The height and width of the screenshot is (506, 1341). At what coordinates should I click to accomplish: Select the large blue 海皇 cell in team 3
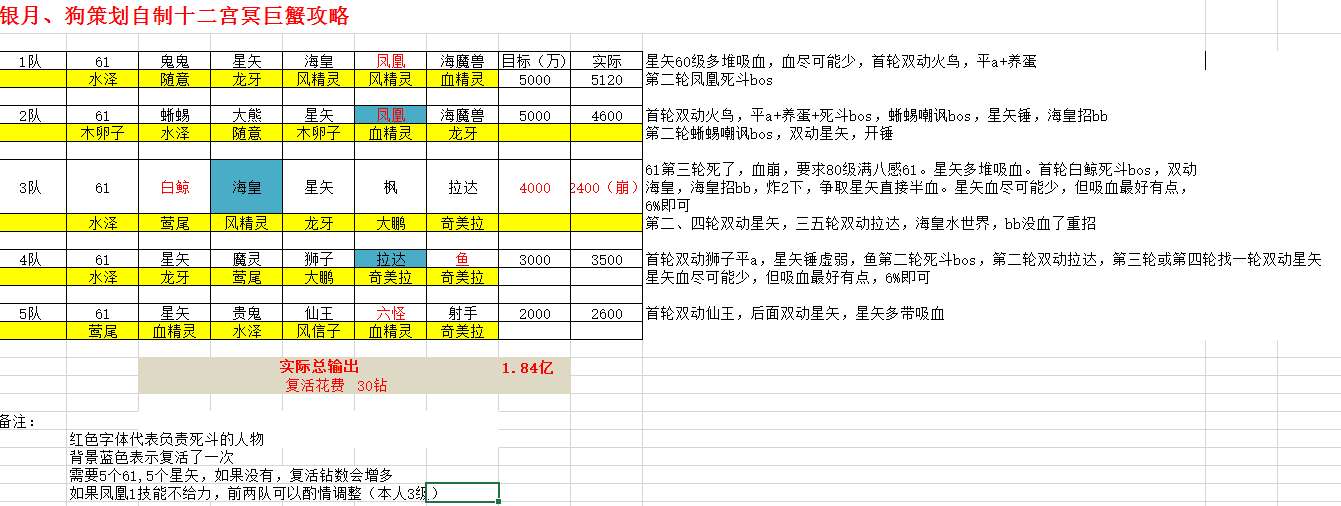246,187
